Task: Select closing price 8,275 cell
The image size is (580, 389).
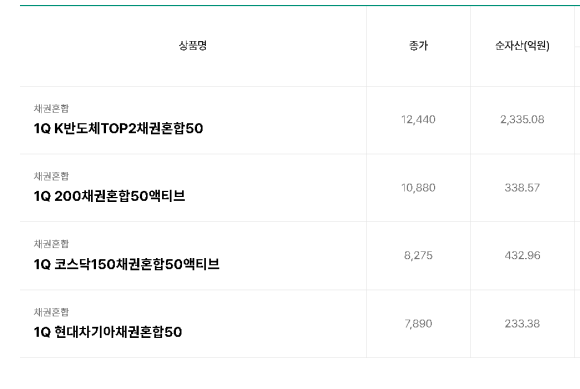Action: 418,256
